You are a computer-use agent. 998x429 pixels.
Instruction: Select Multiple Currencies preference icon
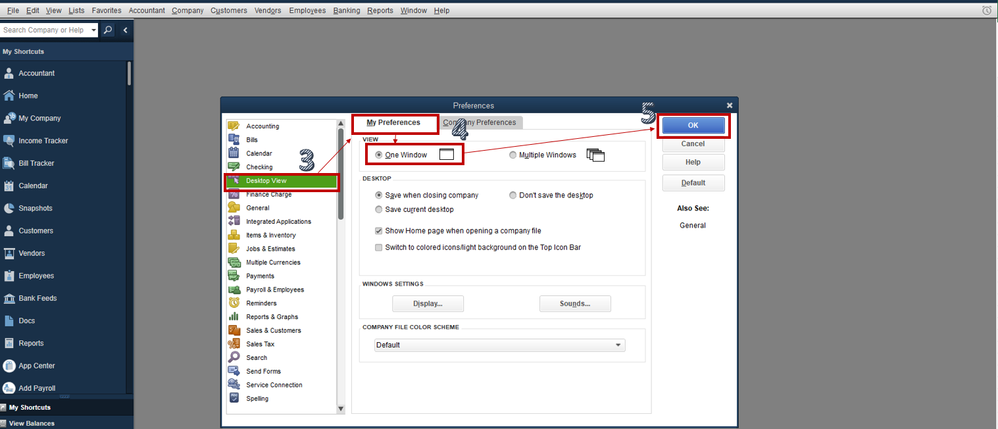(234, 262)
